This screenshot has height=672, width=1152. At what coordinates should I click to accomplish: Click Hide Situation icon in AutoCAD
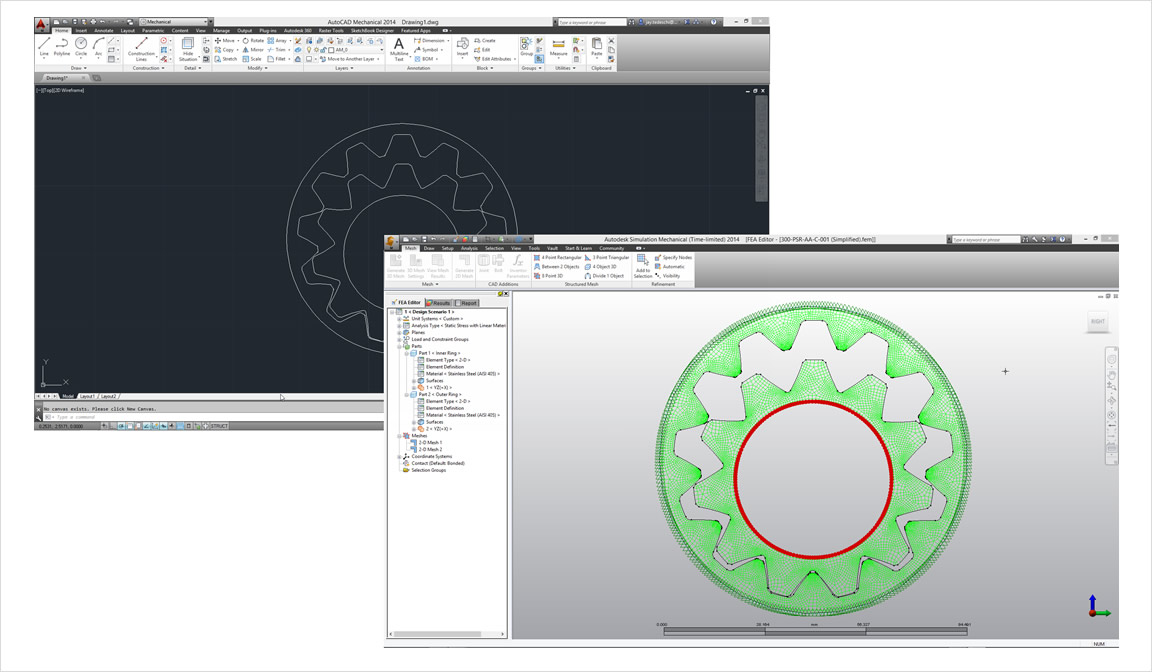click(188, 50)
